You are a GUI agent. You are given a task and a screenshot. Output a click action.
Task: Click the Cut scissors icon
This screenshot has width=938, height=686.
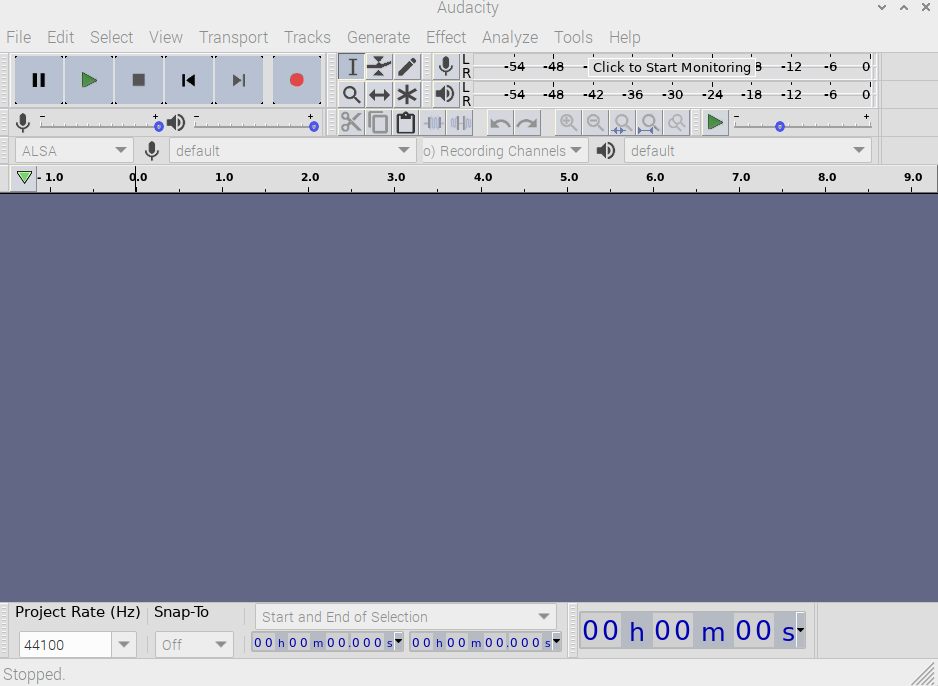(x=351, y=123)
